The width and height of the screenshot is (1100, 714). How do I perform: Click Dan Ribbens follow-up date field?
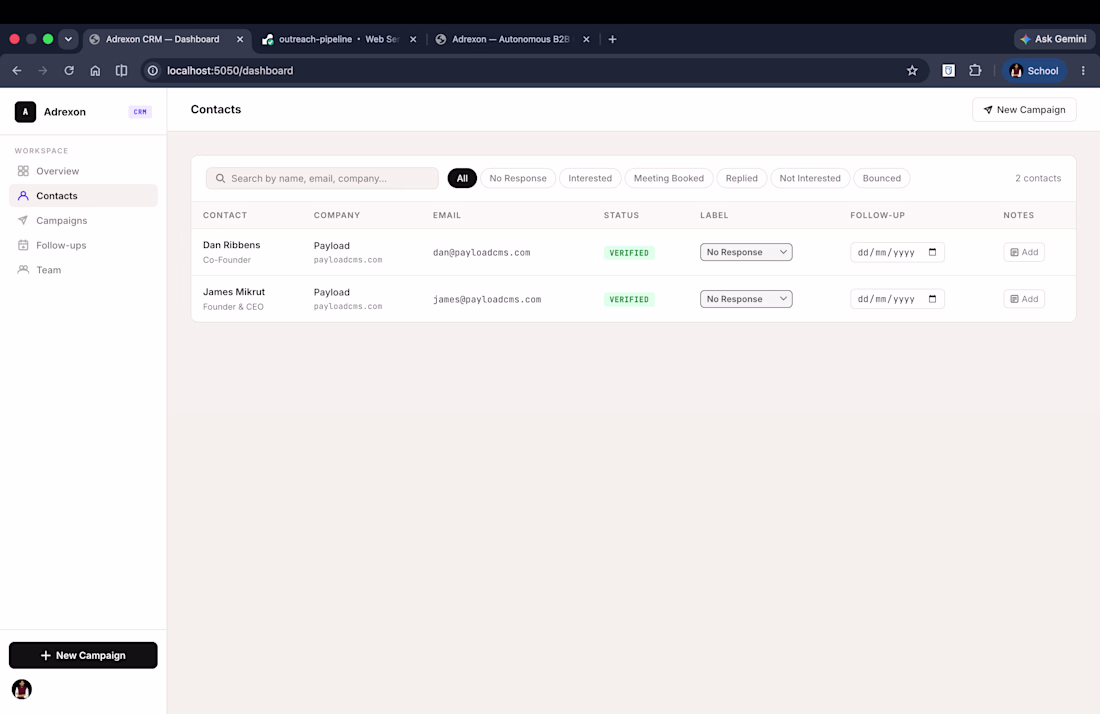[897, 252]
